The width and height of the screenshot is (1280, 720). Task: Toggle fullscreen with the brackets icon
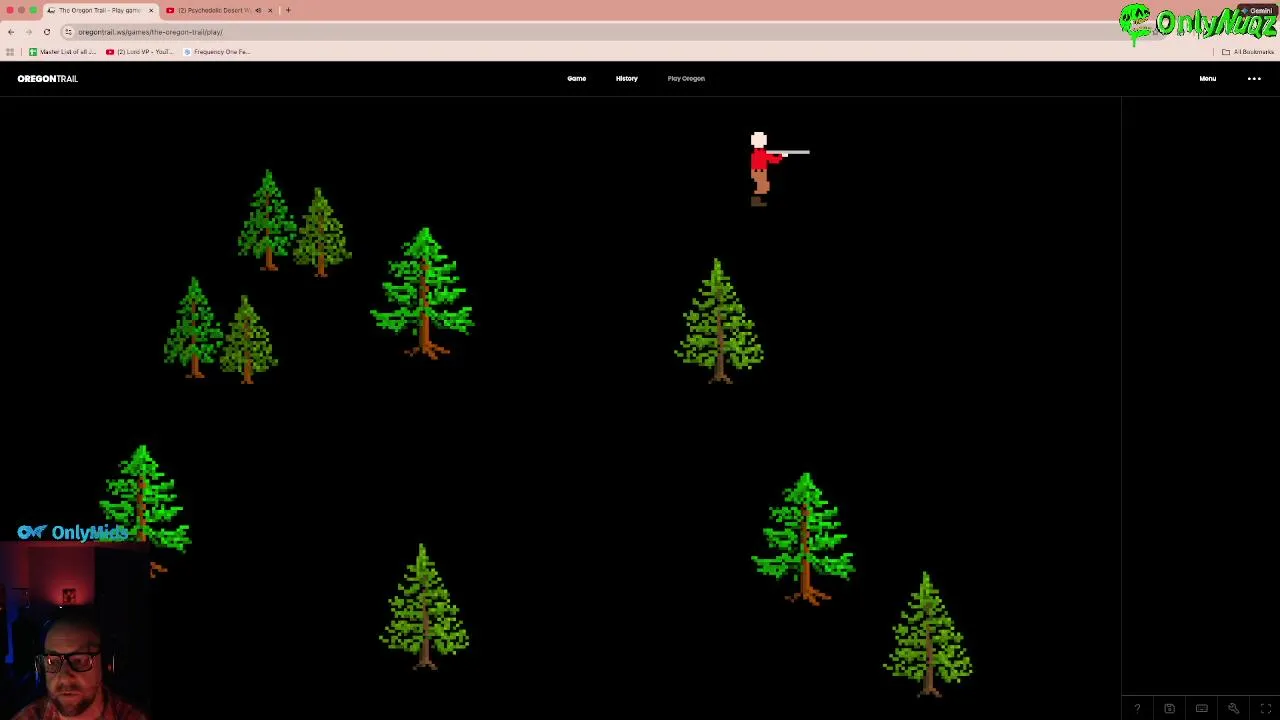click(1266, 709)
